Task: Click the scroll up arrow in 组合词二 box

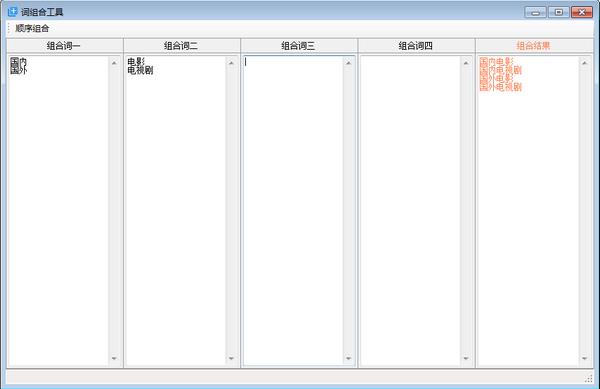Action: [x=231, y=63]
